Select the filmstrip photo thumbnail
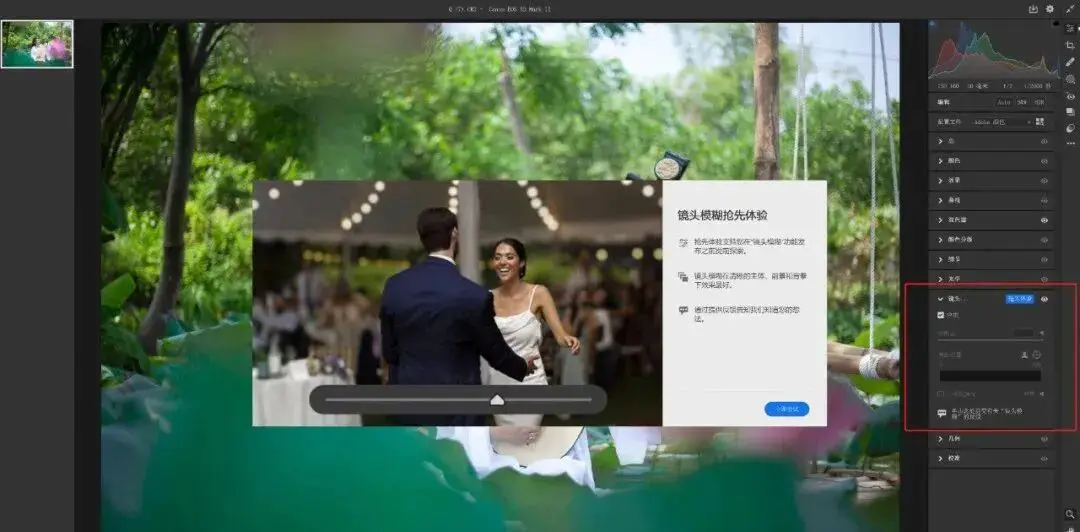Screen dimensions: 1080x532 tap(37, 44)
